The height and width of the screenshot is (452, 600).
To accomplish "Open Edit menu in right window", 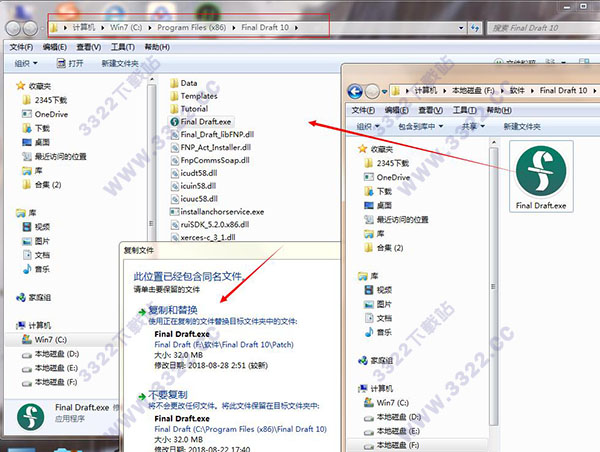I will [396, 110].
